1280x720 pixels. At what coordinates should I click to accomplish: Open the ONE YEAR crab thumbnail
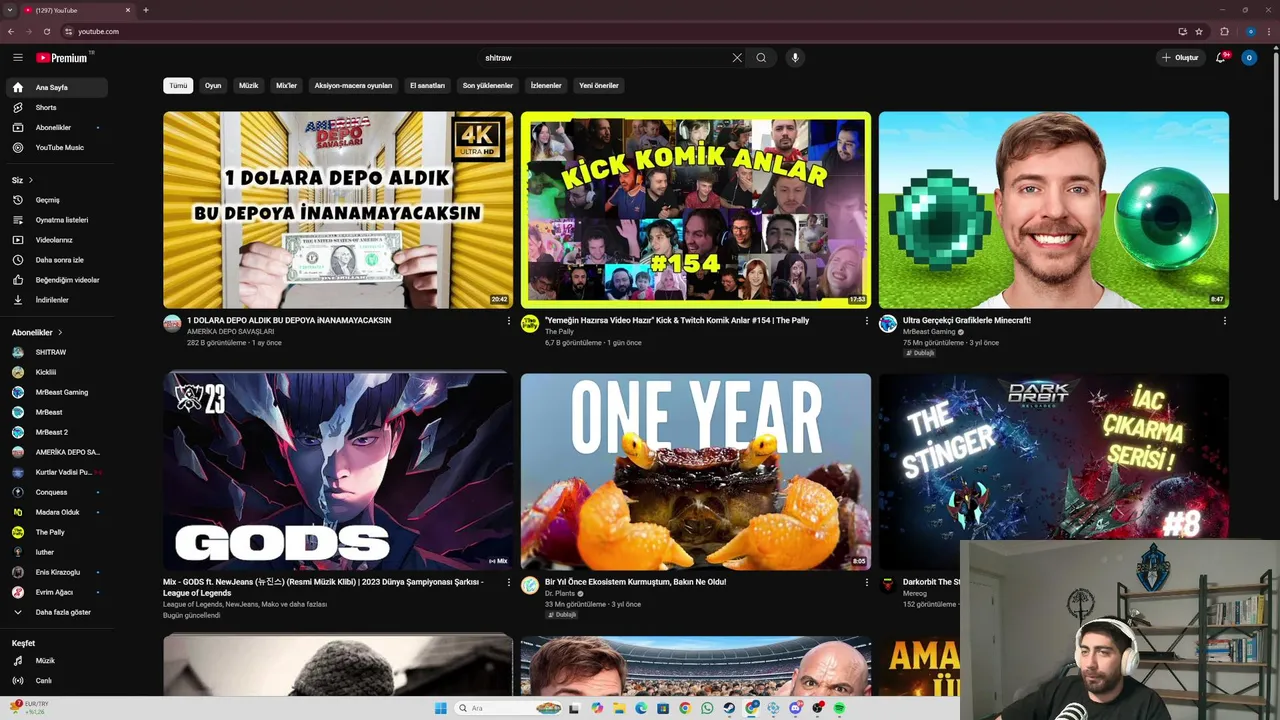tap(696, 471)
